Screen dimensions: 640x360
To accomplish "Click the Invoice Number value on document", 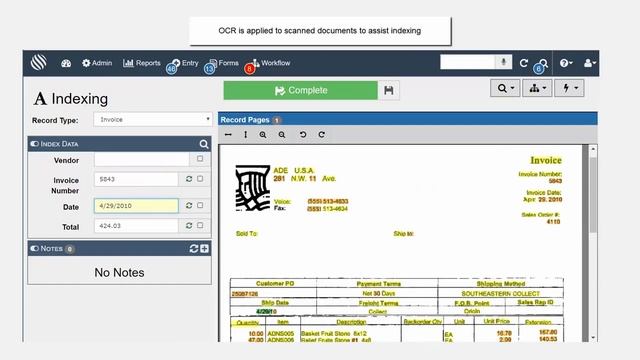I will 555,181.
